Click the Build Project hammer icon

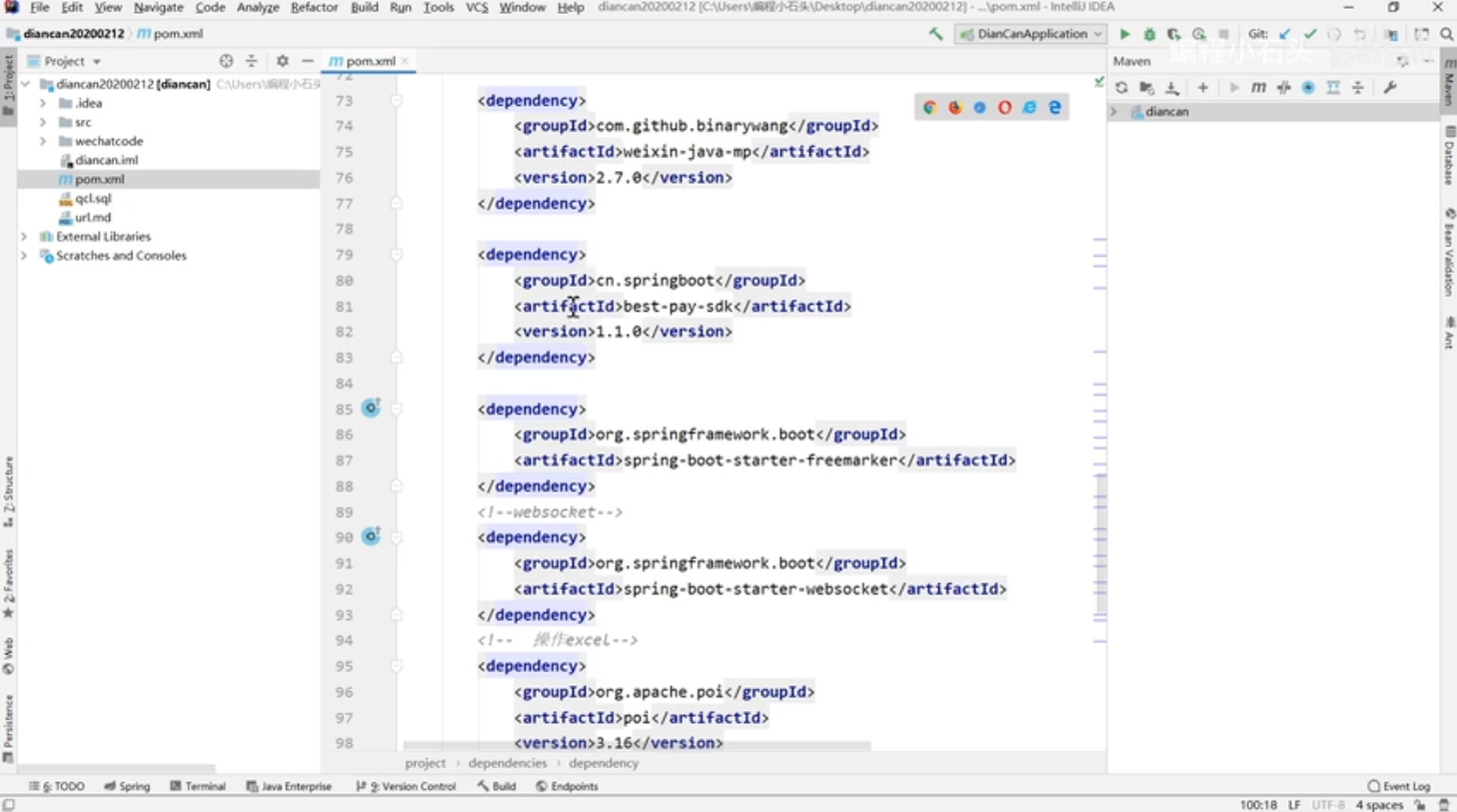pos(935,34)
